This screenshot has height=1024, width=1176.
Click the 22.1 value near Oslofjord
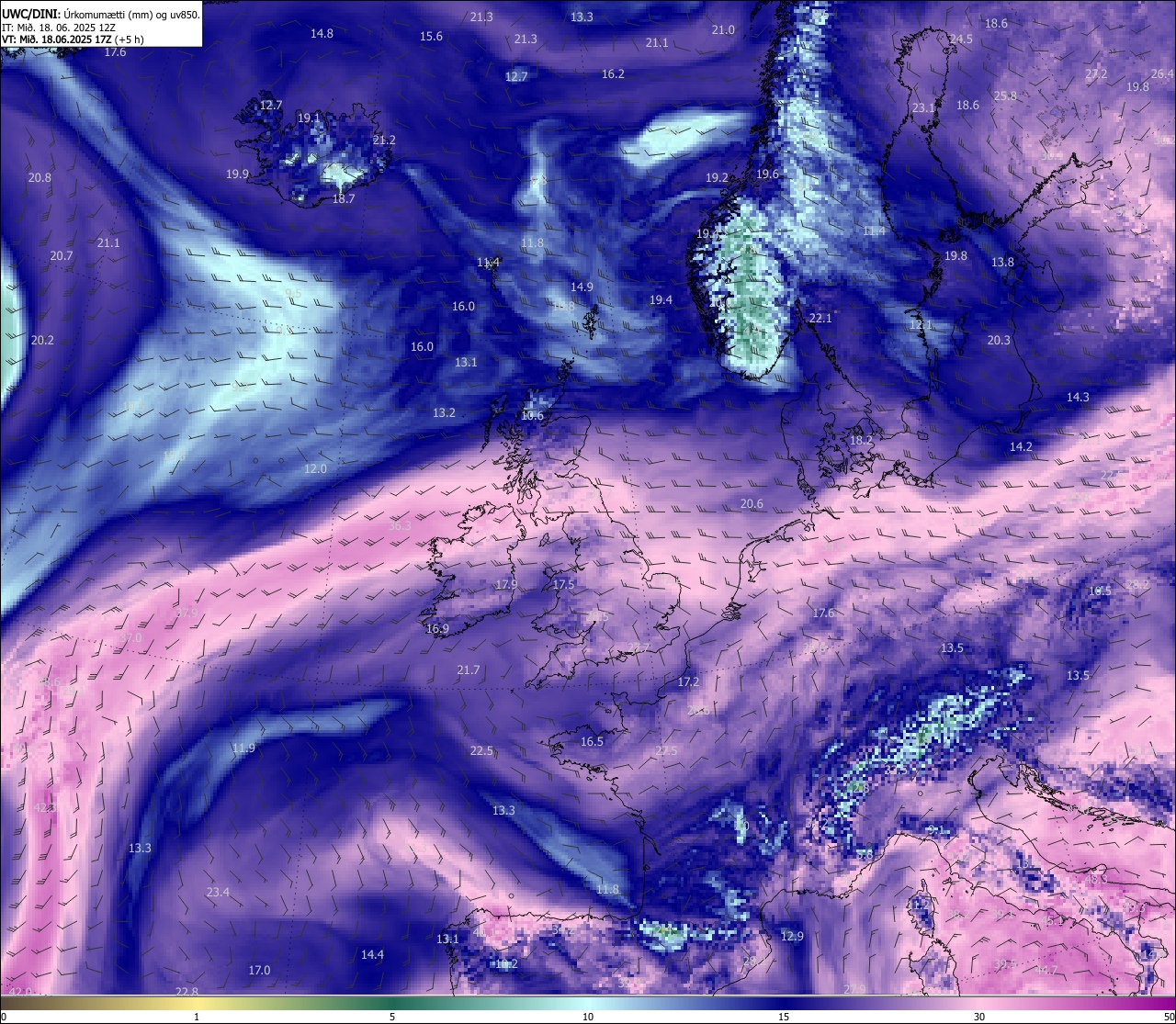pyautogui.click(x=820, y=318)
